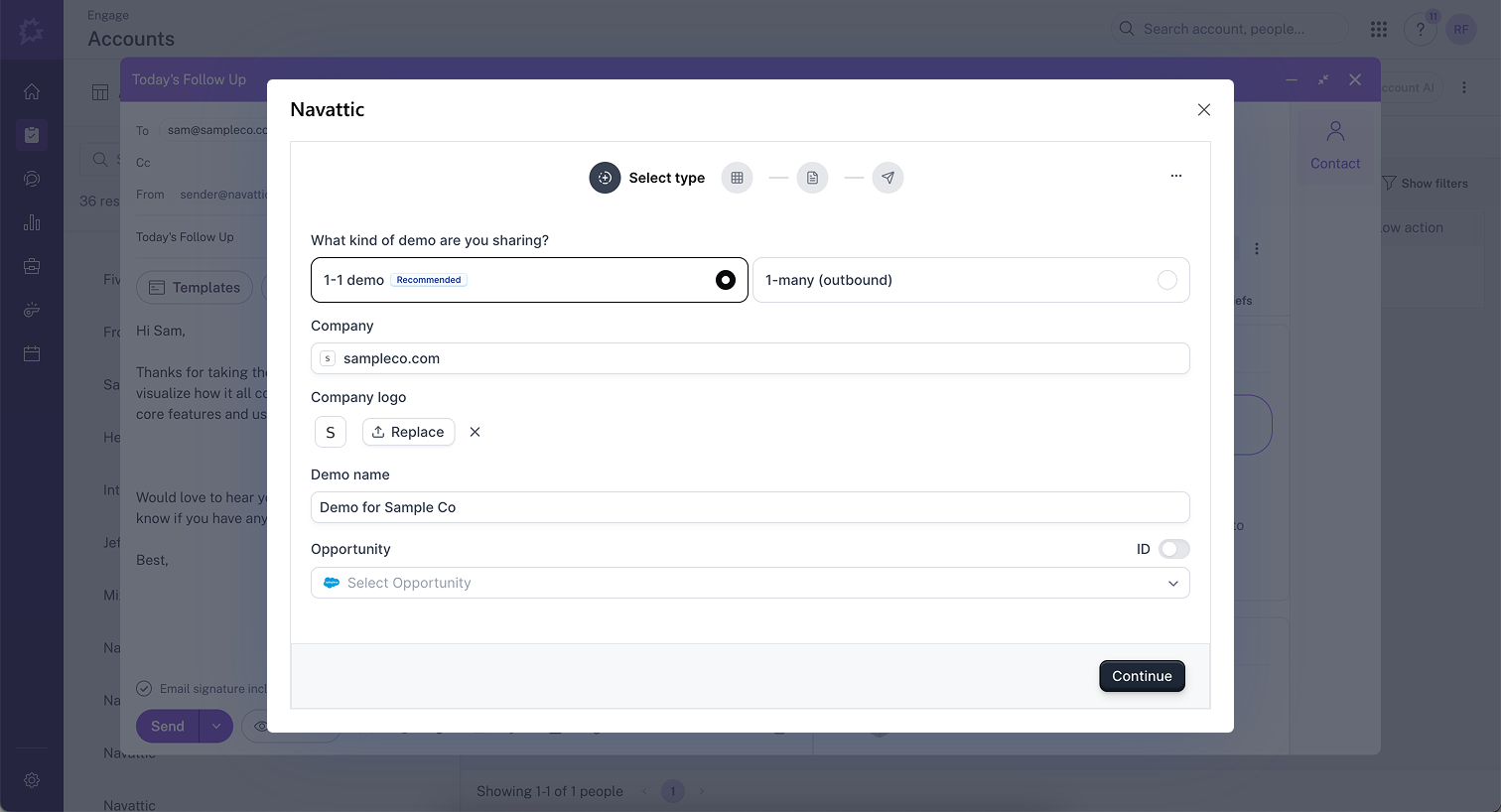The width and height of the screenshot is (1501, 812).
Task: Go to Home in left sidebar
Action: (x=32, y=91)
